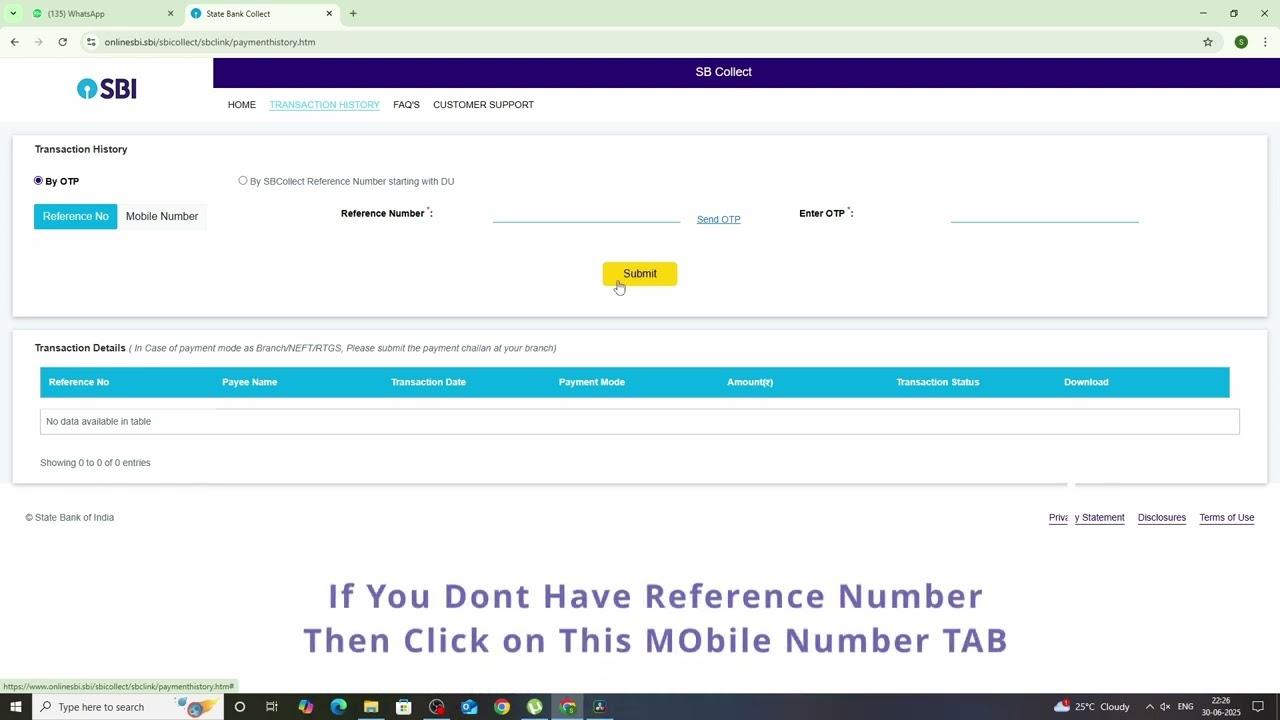Open the clock showing 22:26
1280x720 pixels.
point(1221,707)
